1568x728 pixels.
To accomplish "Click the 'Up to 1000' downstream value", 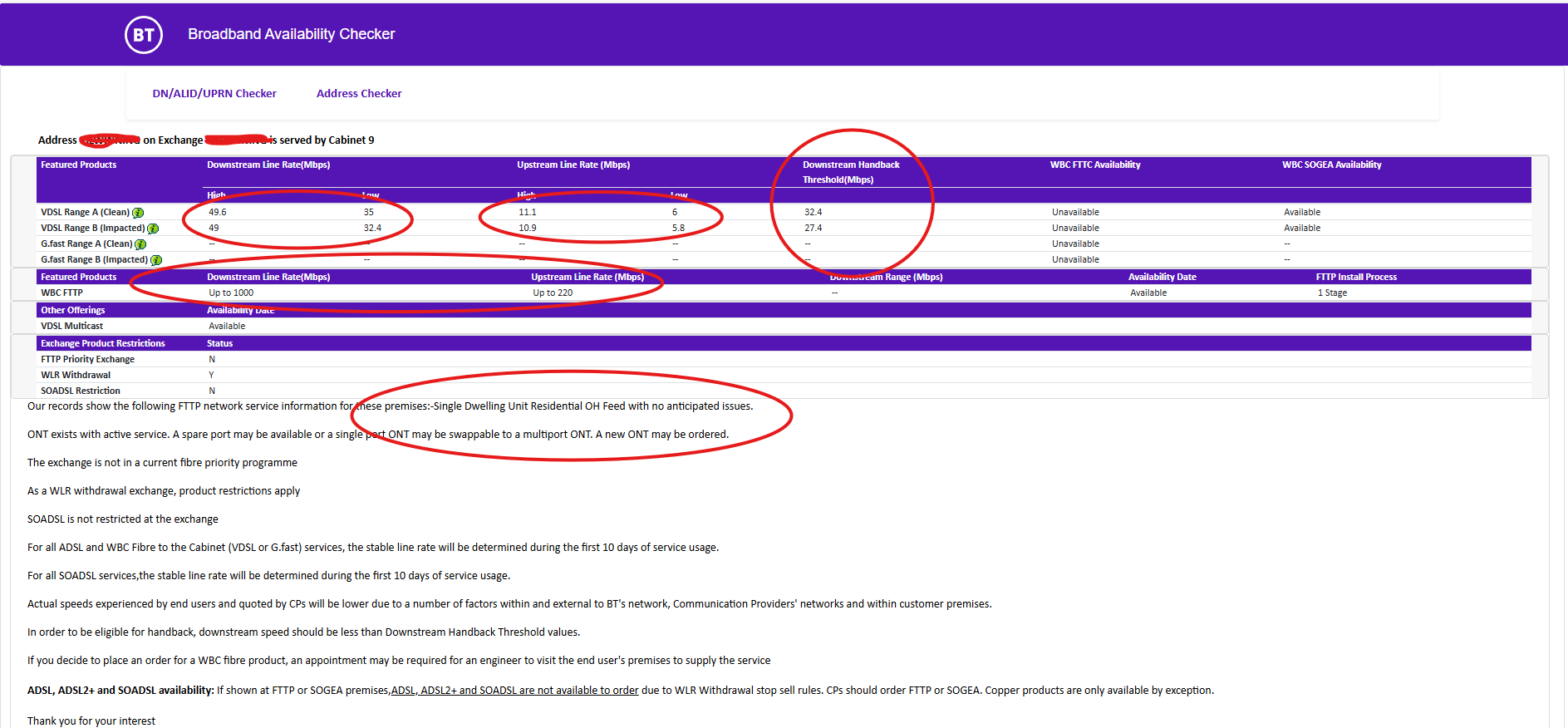I will point(231,293).
